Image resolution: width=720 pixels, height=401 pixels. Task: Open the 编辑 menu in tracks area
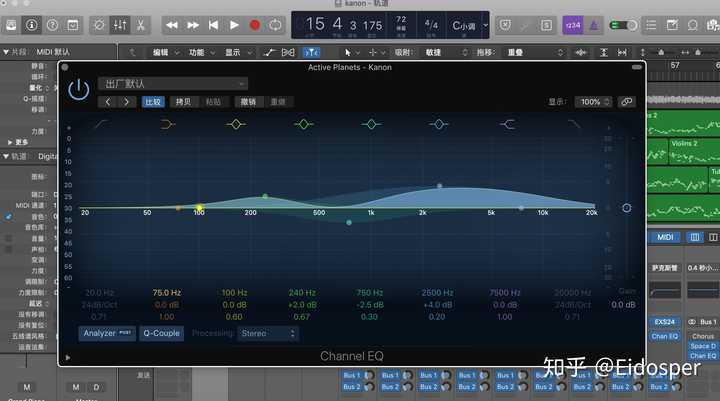click(165, 52)
